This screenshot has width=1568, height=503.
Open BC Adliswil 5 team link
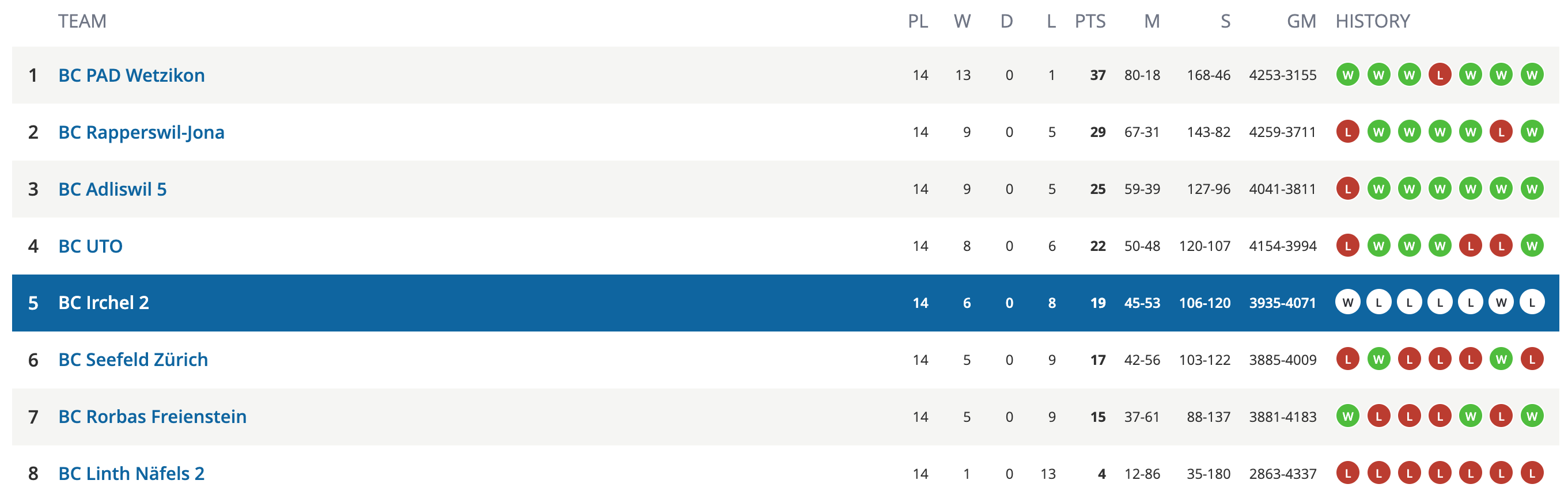point(112,189)
